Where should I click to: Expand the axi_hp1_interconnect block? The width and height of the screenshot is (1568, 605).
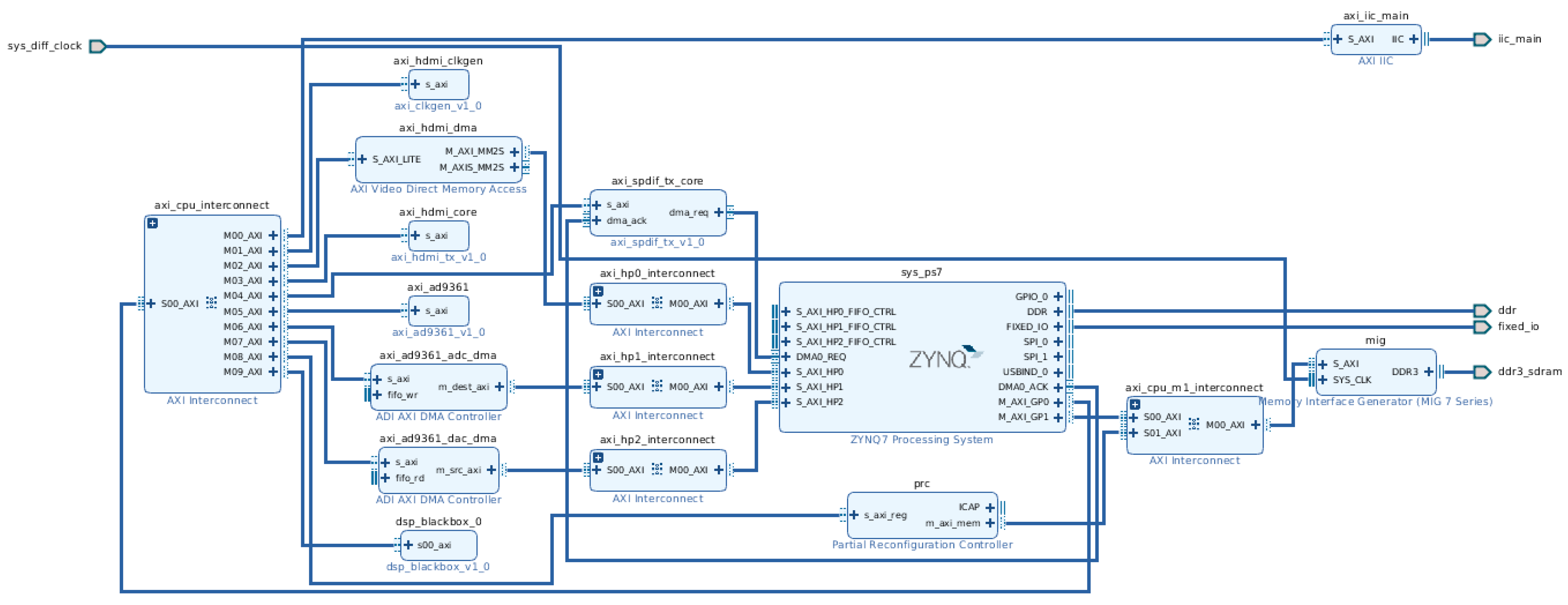pyautogui.click(x=598, y=374)
